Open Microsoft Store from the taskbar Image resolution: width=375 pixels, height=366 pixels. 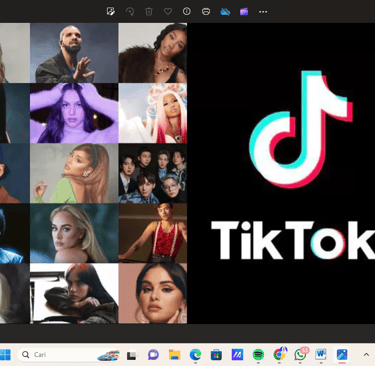coord(216,355)
